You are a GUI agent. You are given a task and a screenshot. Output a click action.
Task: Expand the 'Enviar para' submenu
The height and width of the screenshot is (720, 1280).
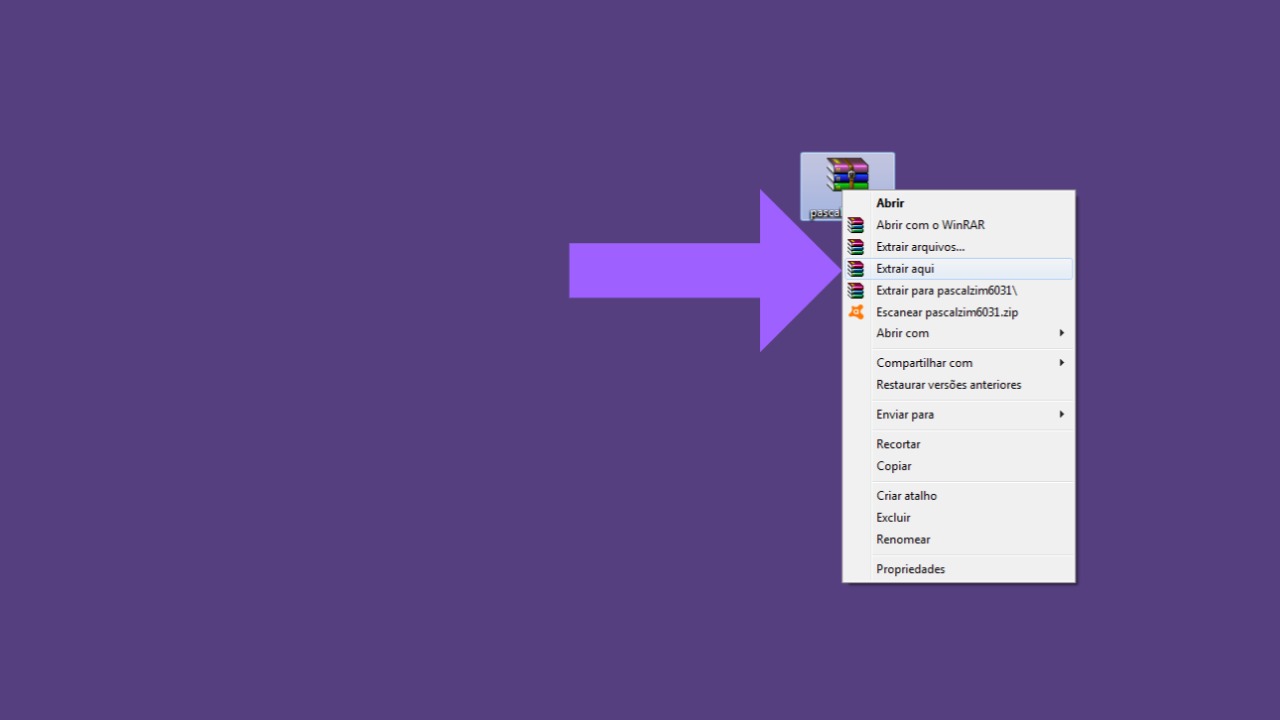click(x=940, y=414)
